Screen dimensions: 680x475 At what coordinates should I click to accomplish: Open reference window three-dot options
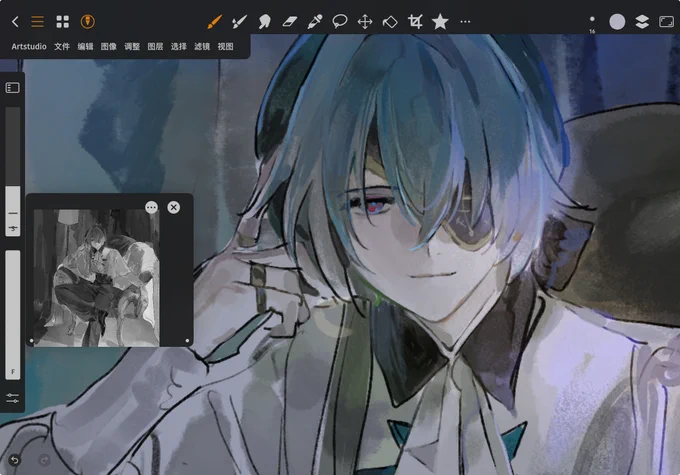tap(151, 207)
